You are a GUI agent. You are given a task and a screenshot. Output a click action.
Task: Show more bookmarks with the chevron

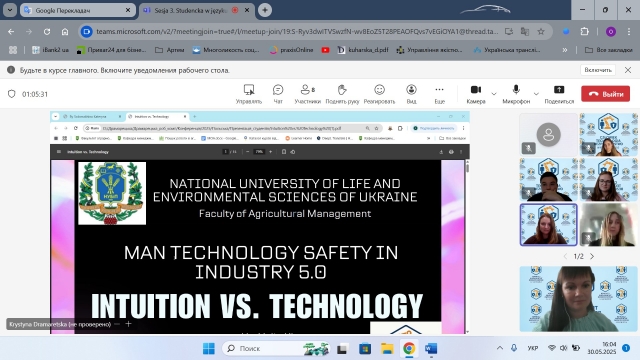[565, 50]
